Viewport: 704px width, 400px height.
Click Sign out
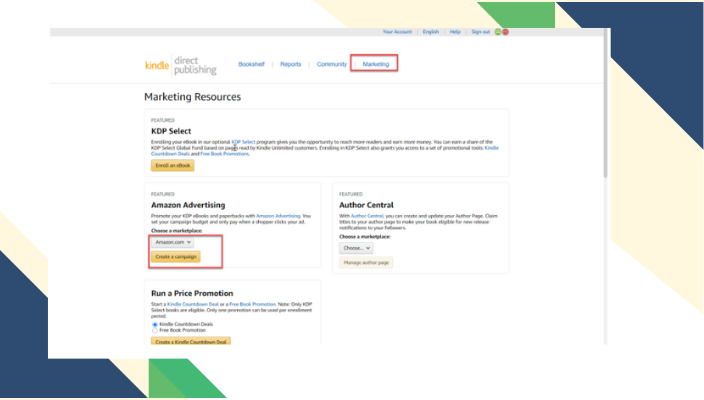pos(480,32)
